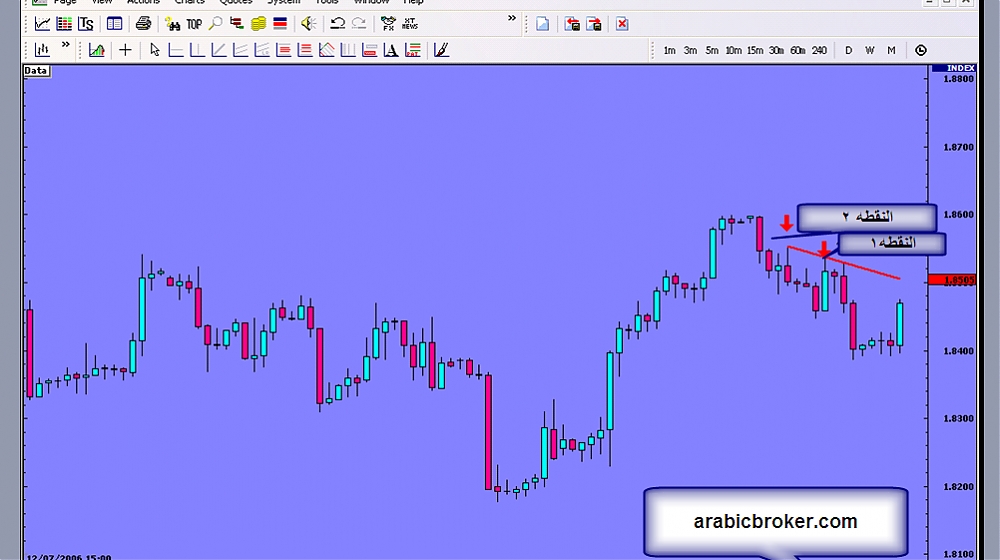Switch chart to 240 minute timeframe
1000x560 pixels.
point(820,50)
